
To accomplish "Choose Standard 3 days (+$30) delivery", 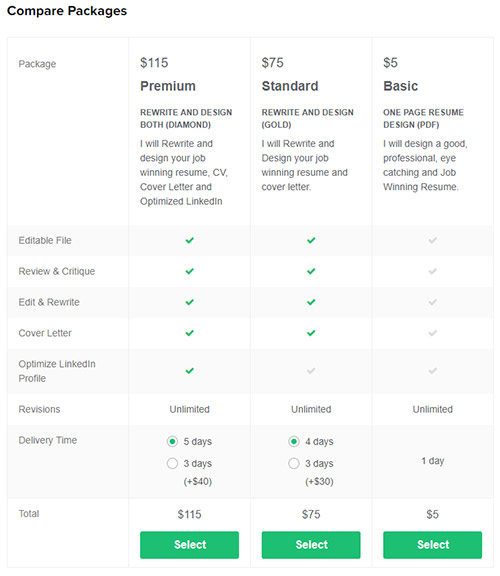I will [294, 463].
